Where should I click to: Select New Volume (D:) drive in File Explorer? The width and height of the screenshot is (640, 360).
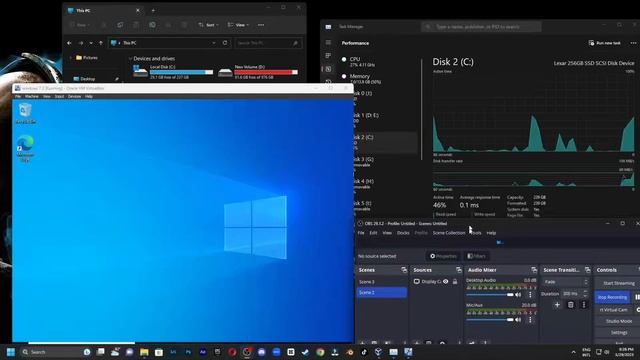coord(258,72)
